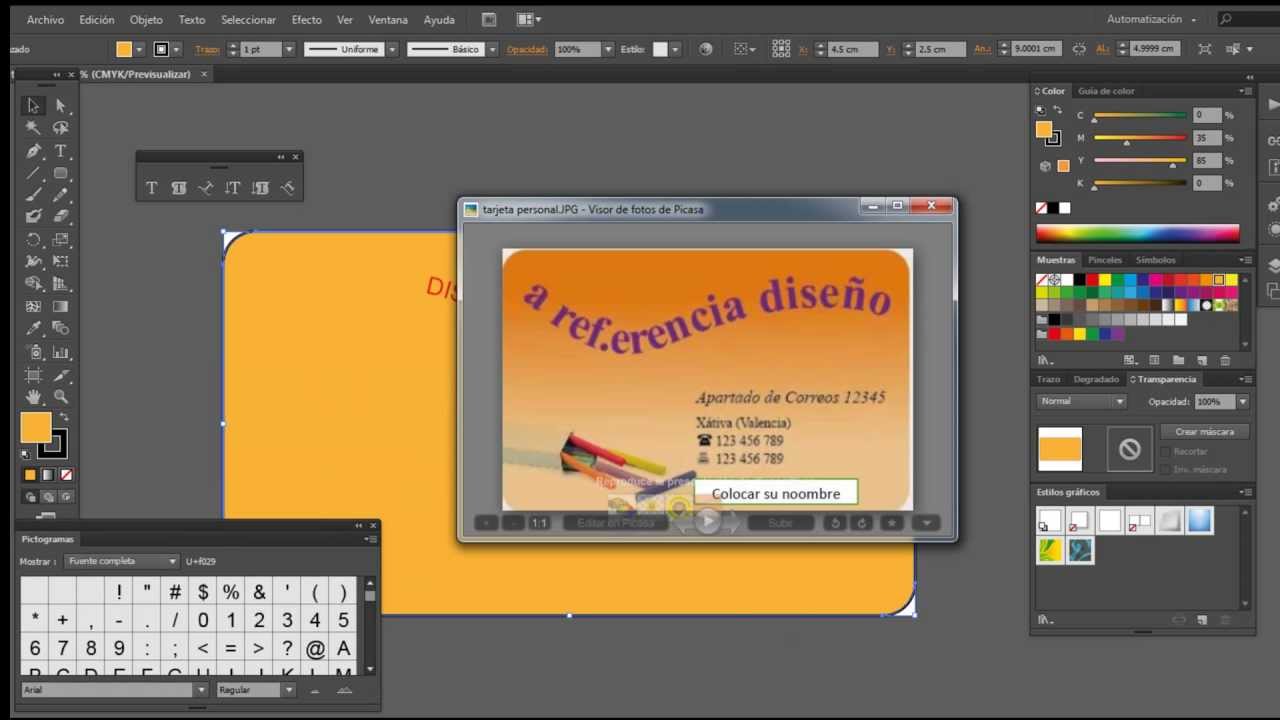Select the Hand tool
The image size is (1280, 720).
(33, 397)
